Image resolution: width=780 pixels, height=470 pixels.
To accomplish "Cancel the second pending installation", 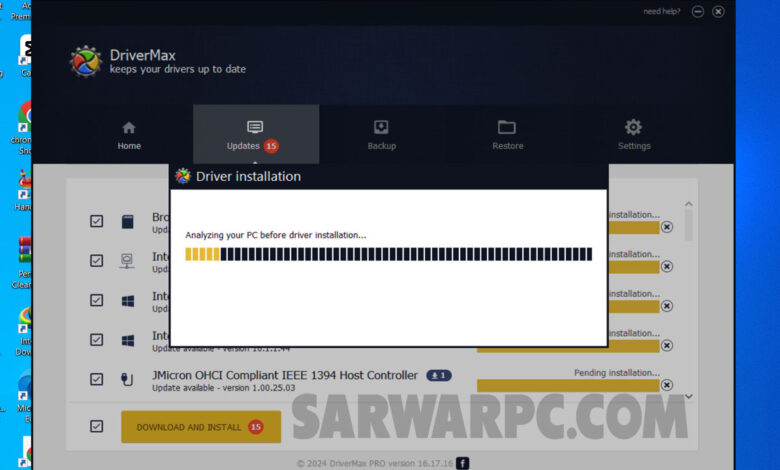I will [667, 267].
